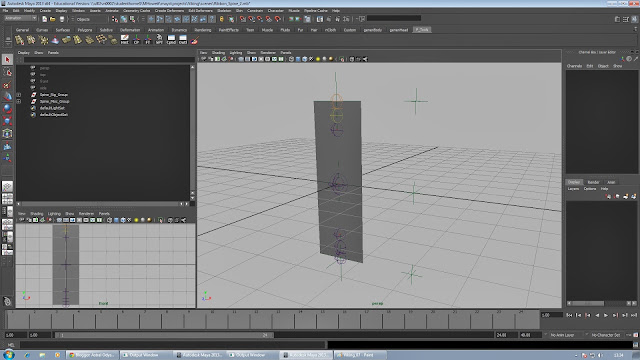Toggle visibility of side camera in Outliner

33,88
